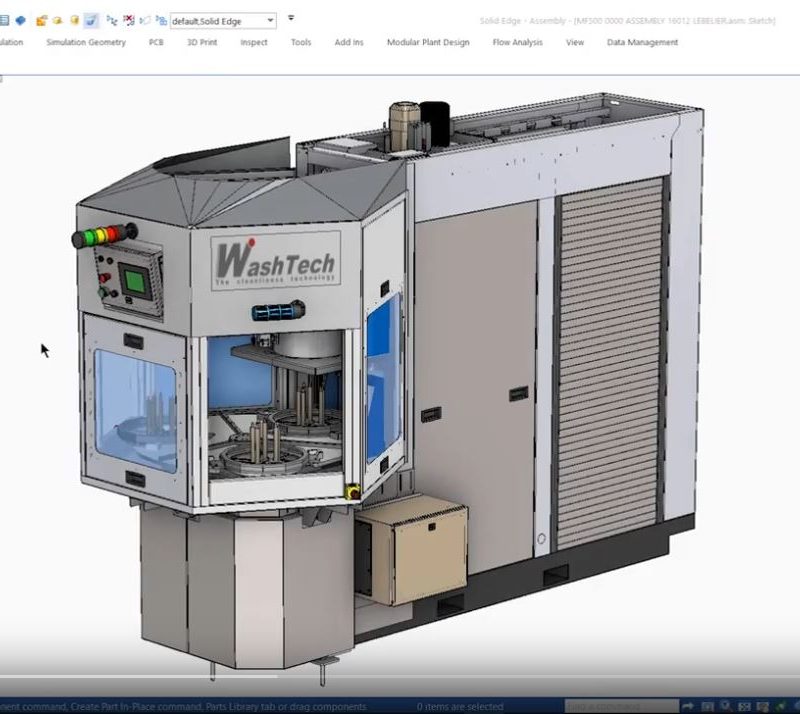The width and height of the screenshot is (800, 714).
Task: Select the beige electrical box on the model
Action: (411, 550)
